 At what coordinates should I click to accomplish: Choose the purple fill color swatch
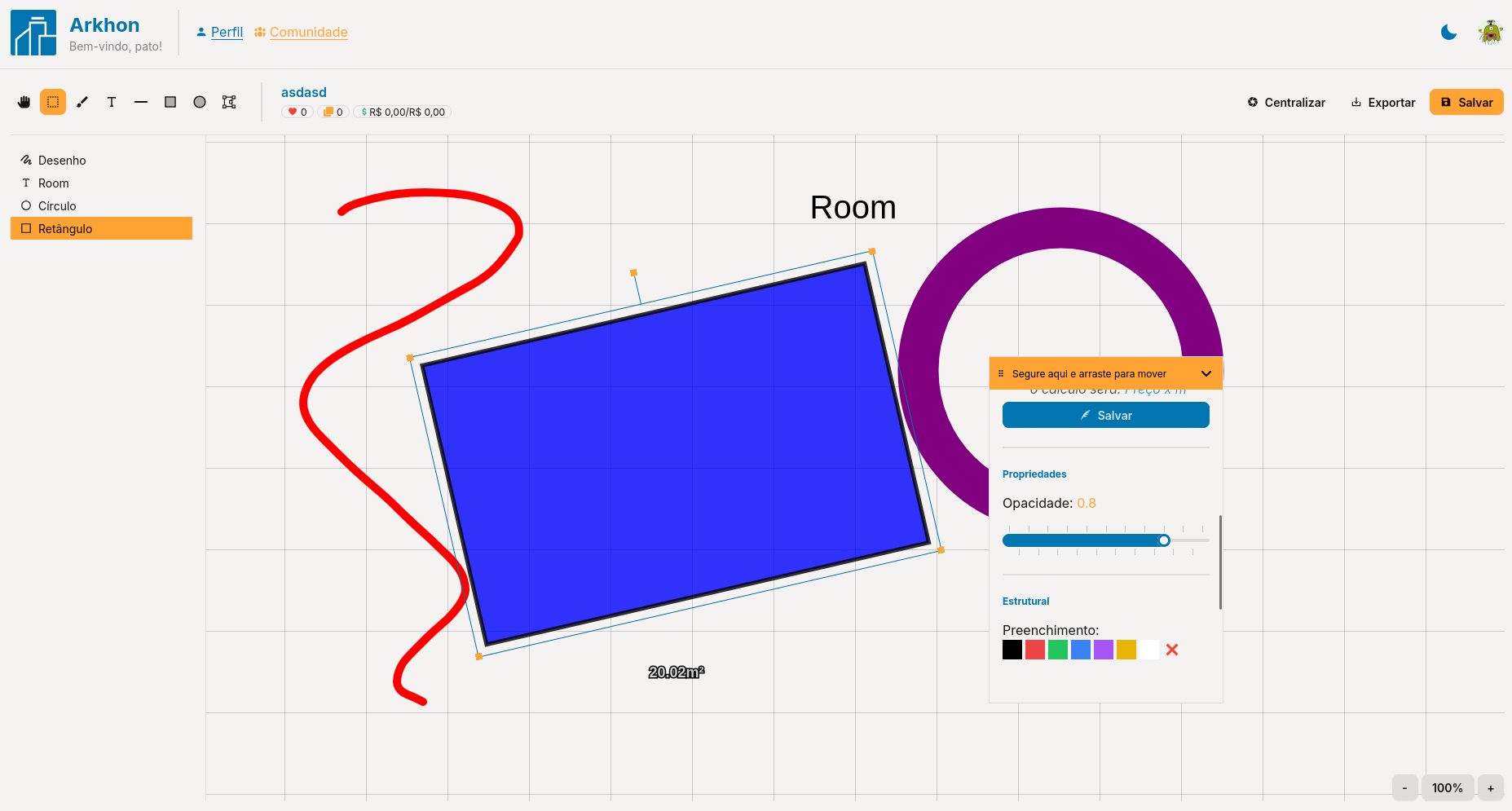(x=1104, y=650)
